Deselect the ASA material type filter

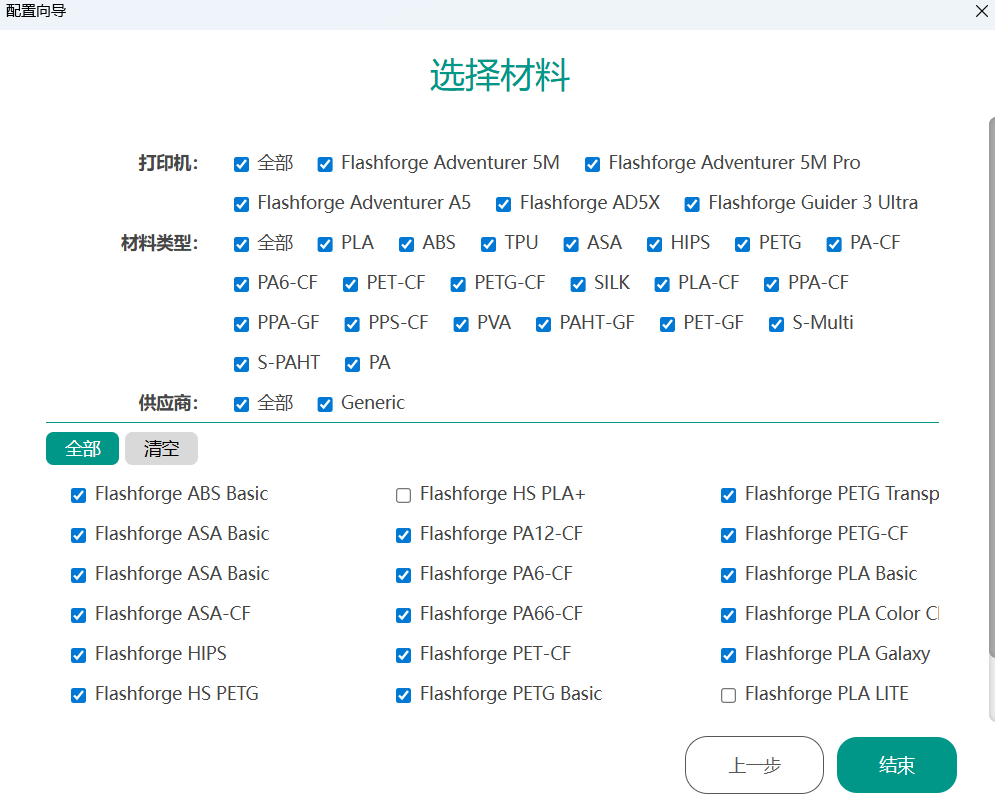pyautogui.click(x=570, y=244)
